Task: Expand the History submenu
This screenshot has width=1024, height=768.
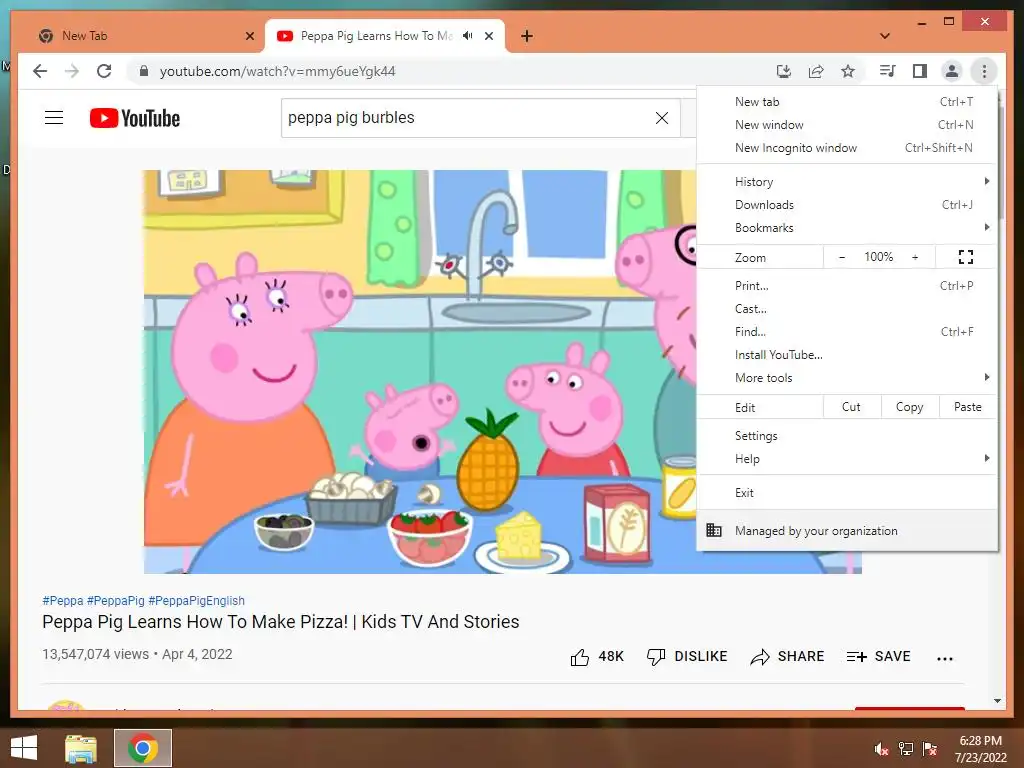Action: (847, 182)
